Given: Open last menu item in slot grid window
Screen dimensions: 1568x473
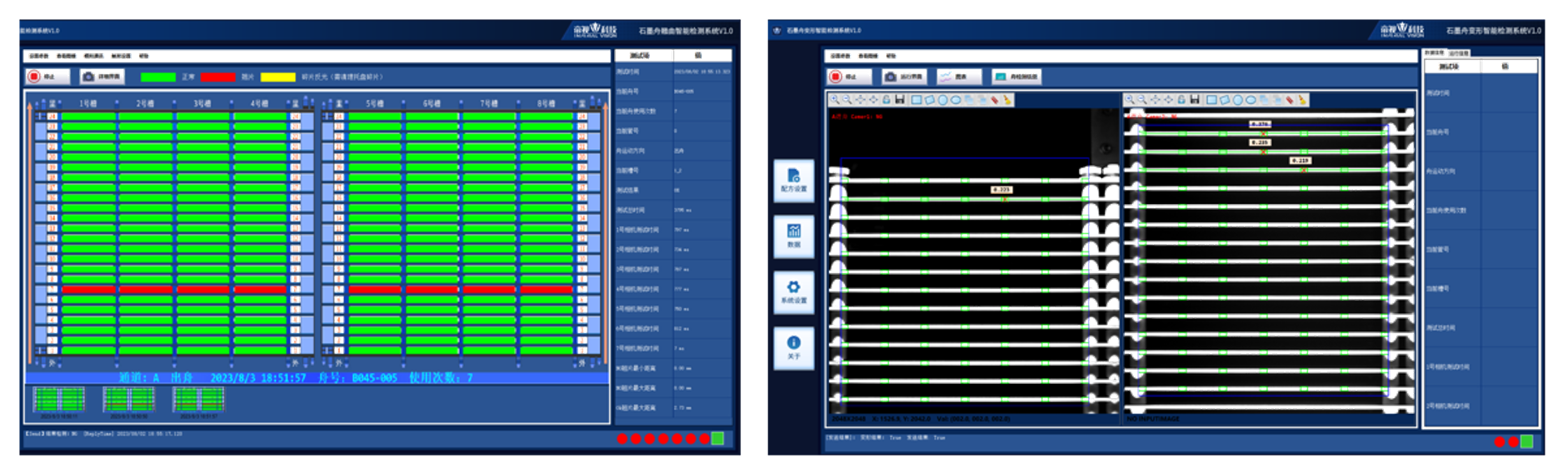Looking at the screenshot, I should pyautogui.click(x=143, y=56).
